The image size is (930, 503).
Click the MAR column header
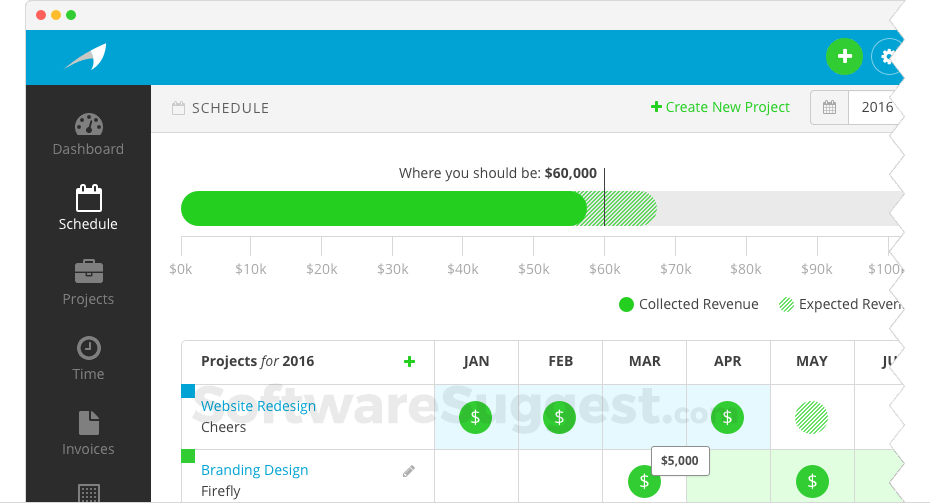point(645,361)
